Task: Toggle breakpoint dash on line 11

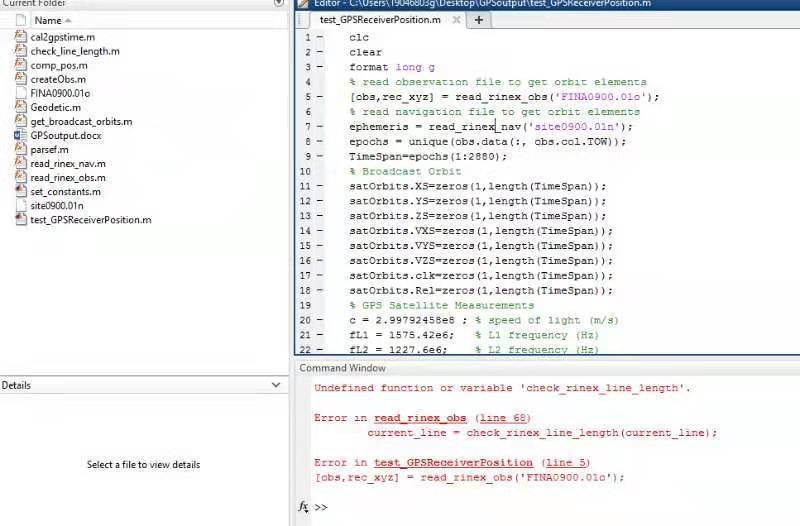Action: pos(320,186)
